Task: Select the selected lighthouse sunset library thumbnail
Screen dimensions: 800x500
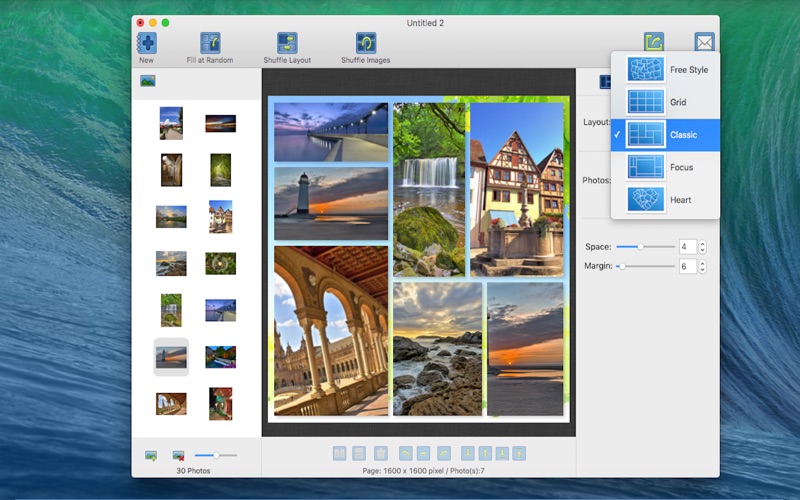Action: pyautogui.click(x=171, y=357)
